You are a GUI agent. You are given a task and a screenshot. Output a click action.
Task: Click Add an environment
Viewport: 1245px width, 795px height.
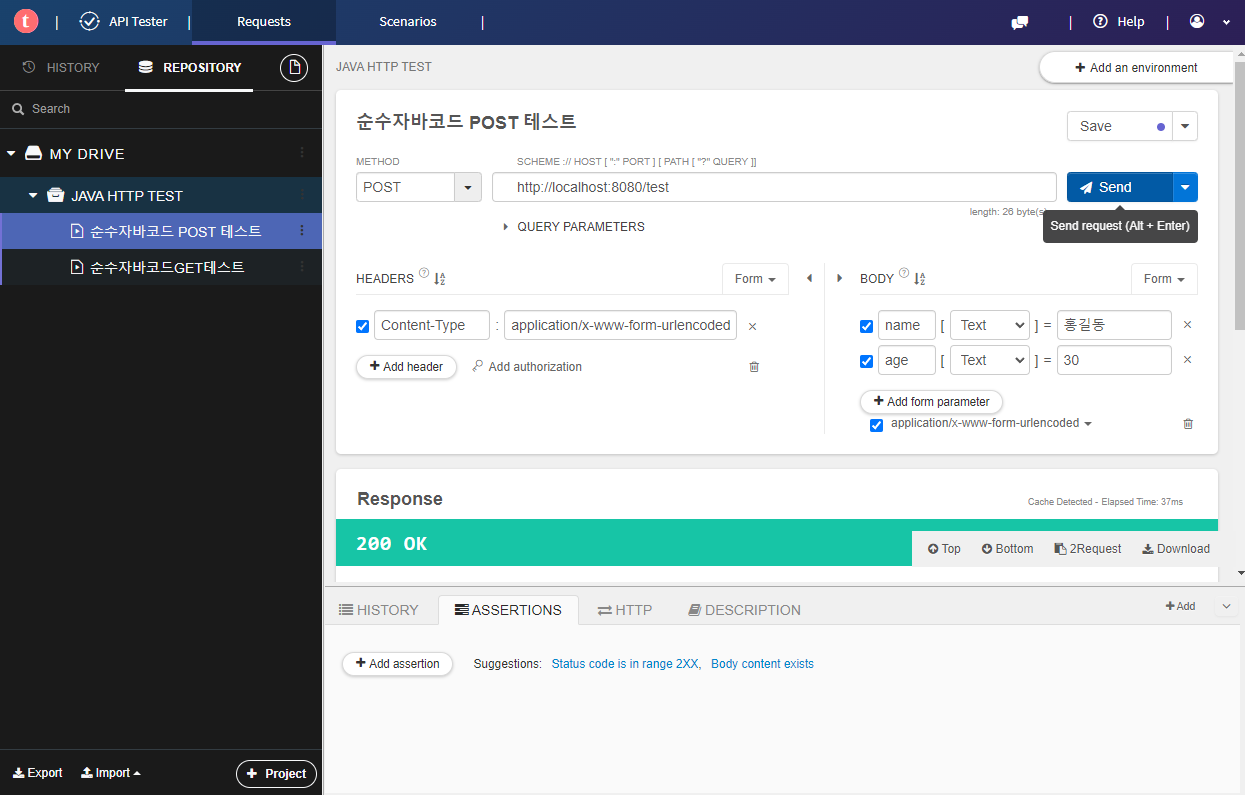1136,68
